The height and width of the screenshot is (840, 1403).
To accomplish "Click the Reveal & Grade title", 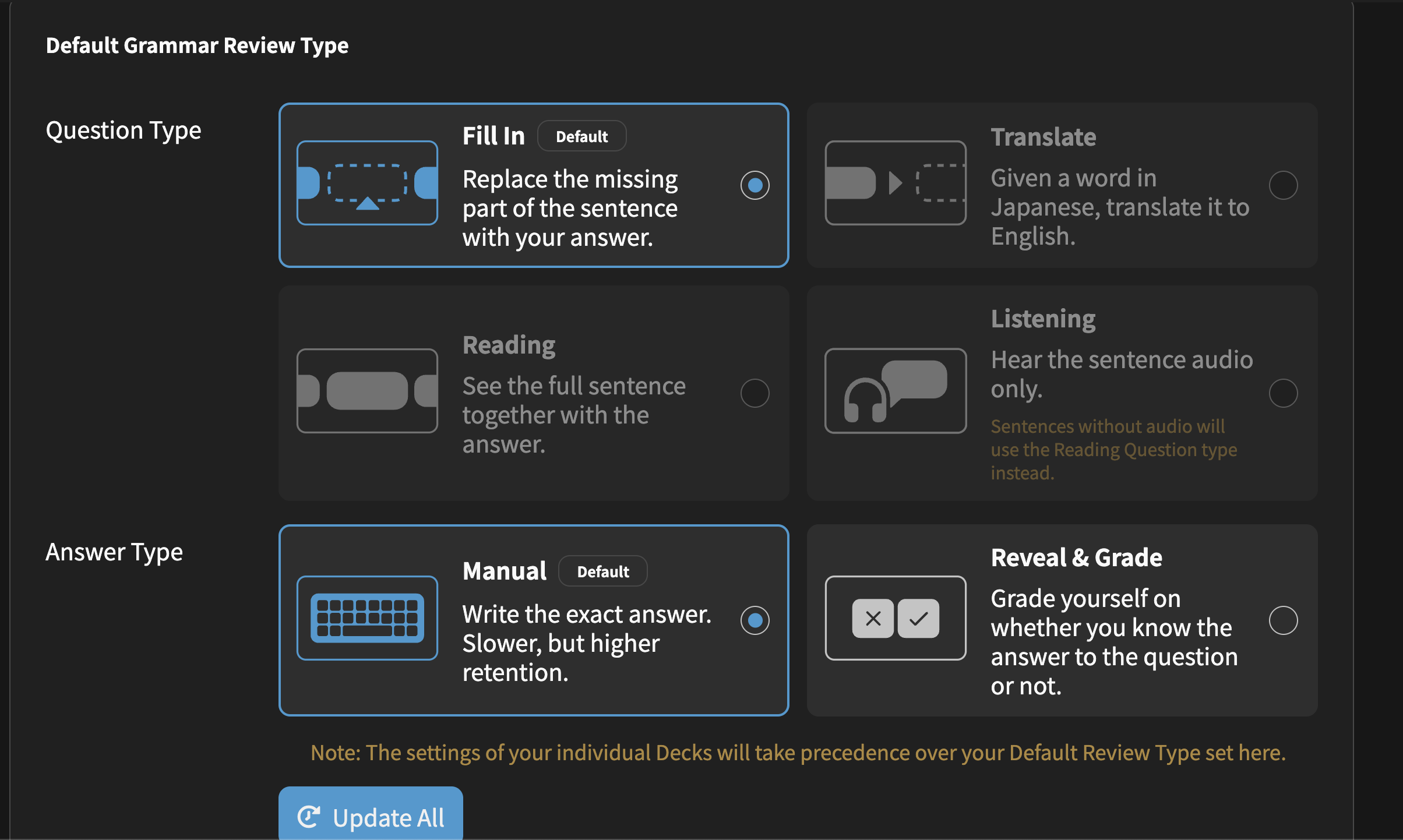I will click(x=1076, y=557).
